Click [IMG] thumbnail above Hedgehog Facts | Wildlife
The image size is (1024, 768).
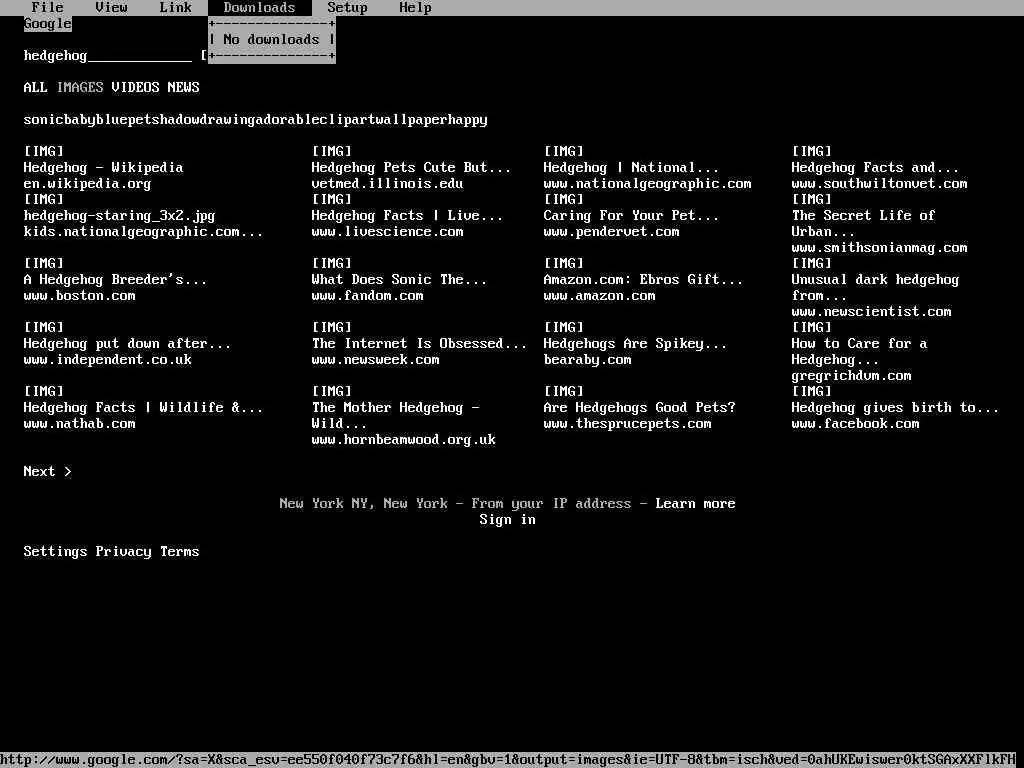click(x=44, y=392)
